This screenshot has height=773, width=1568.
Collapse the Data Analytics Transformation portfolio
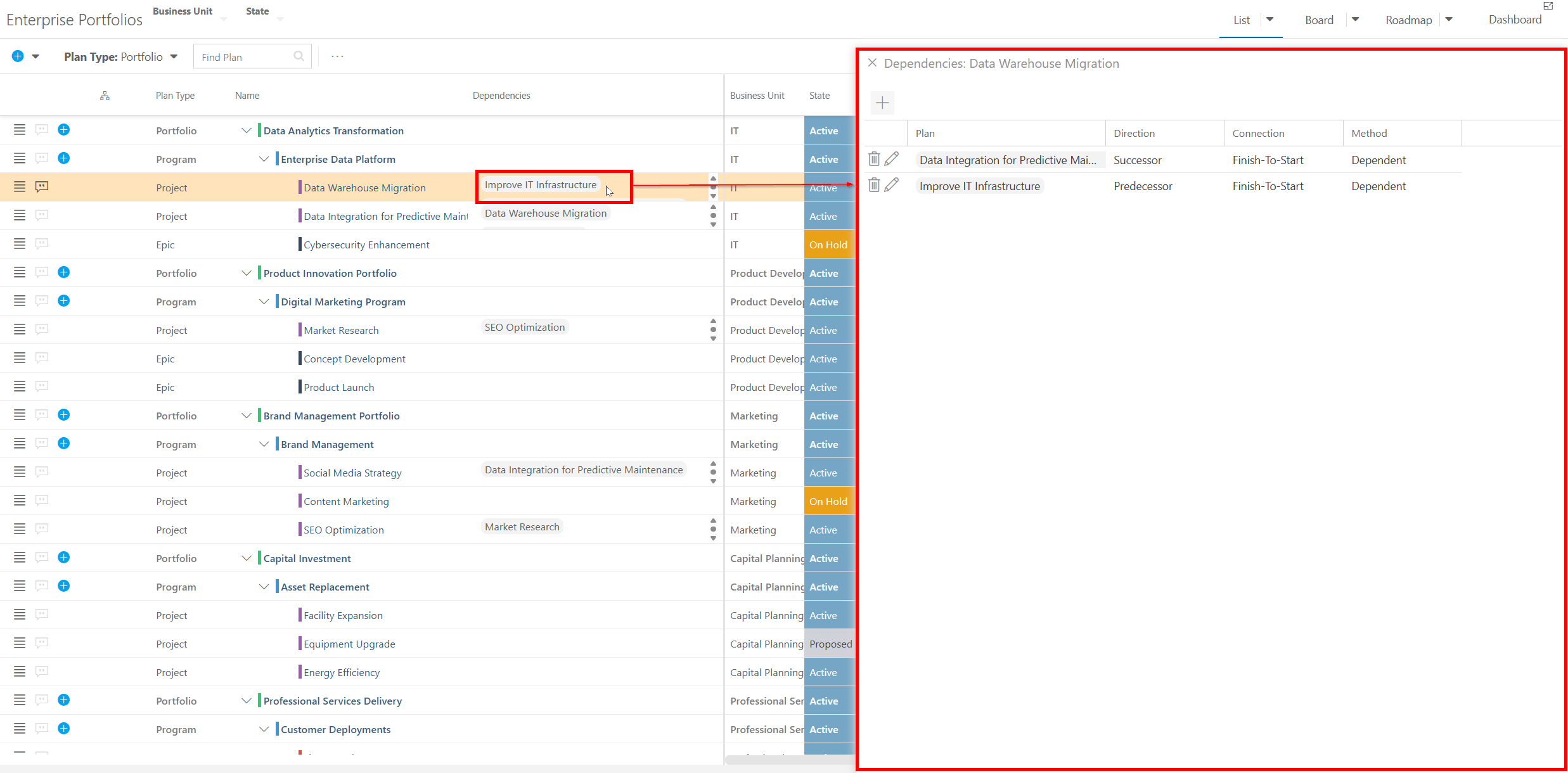click(x=247, y=131)
